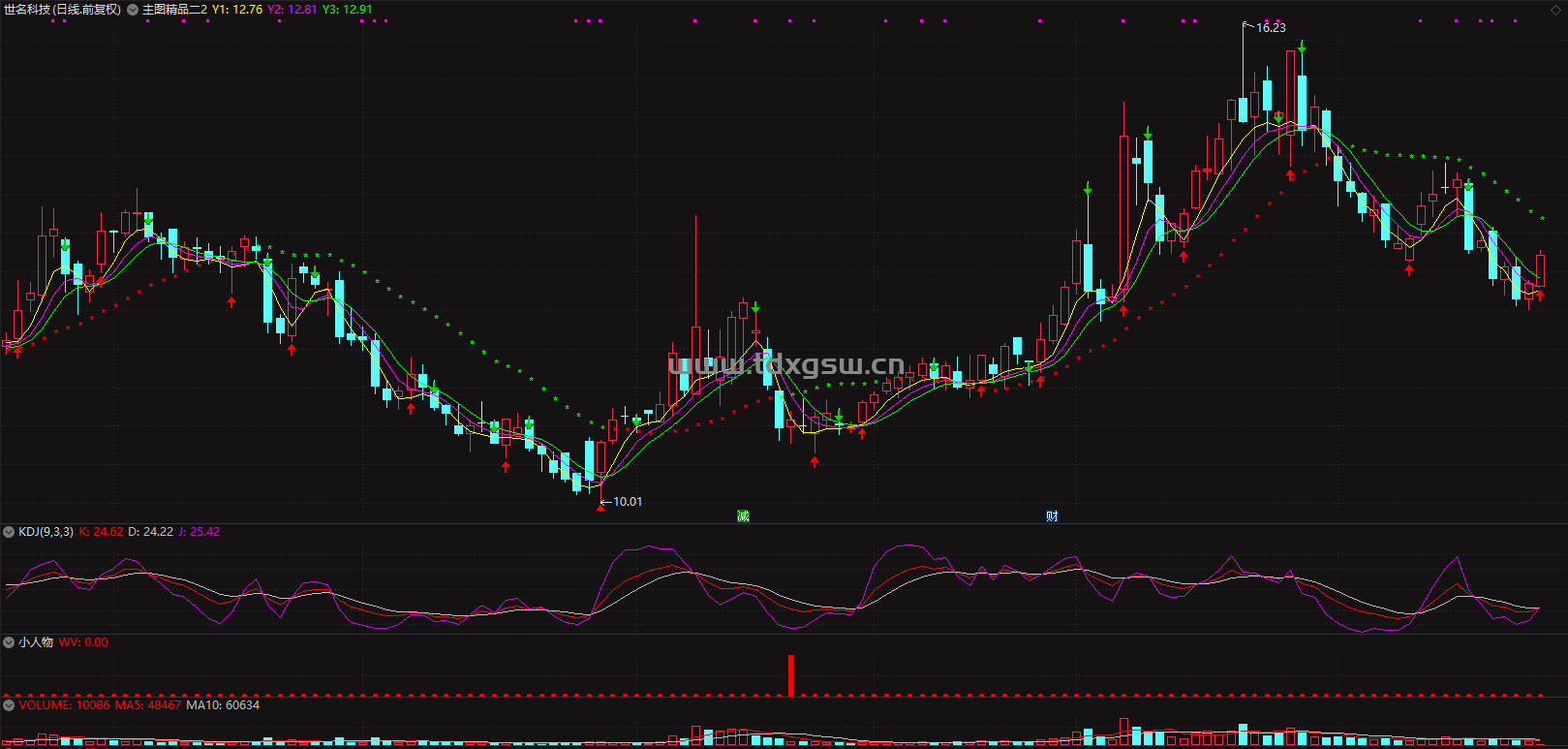Image resolution: width=1568 pixels, height=749 pixels.
Task: Select the 主图精品二2 indicator name
Action: 174,10
